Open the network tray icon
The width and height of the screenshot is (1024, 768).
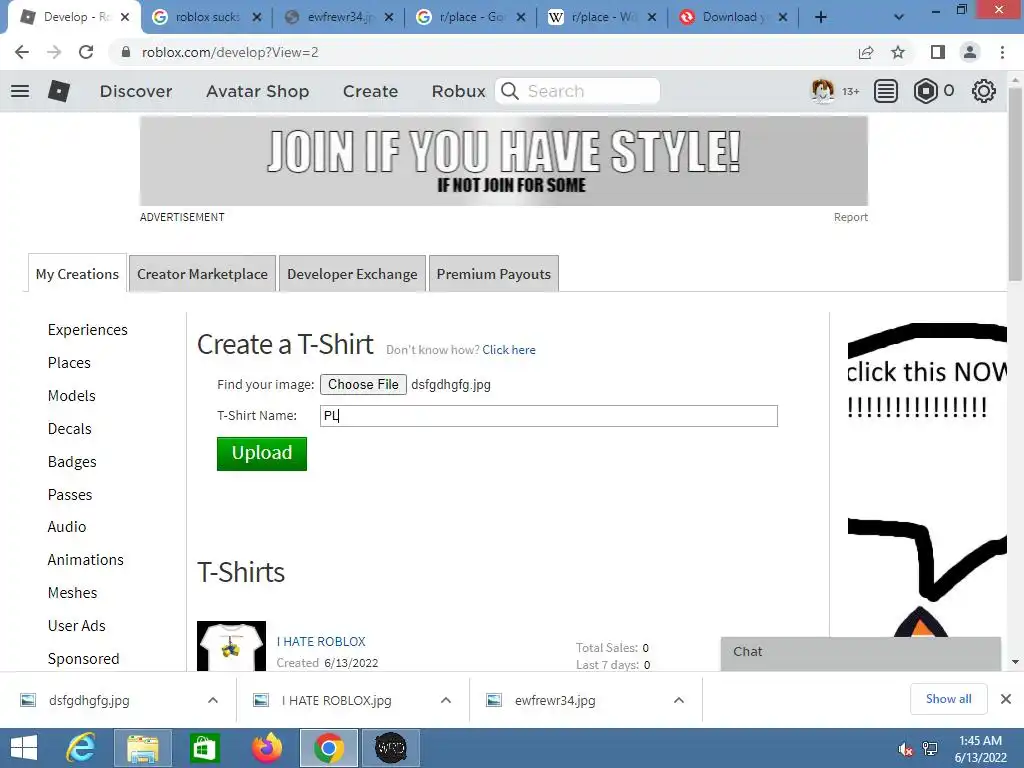930,749
